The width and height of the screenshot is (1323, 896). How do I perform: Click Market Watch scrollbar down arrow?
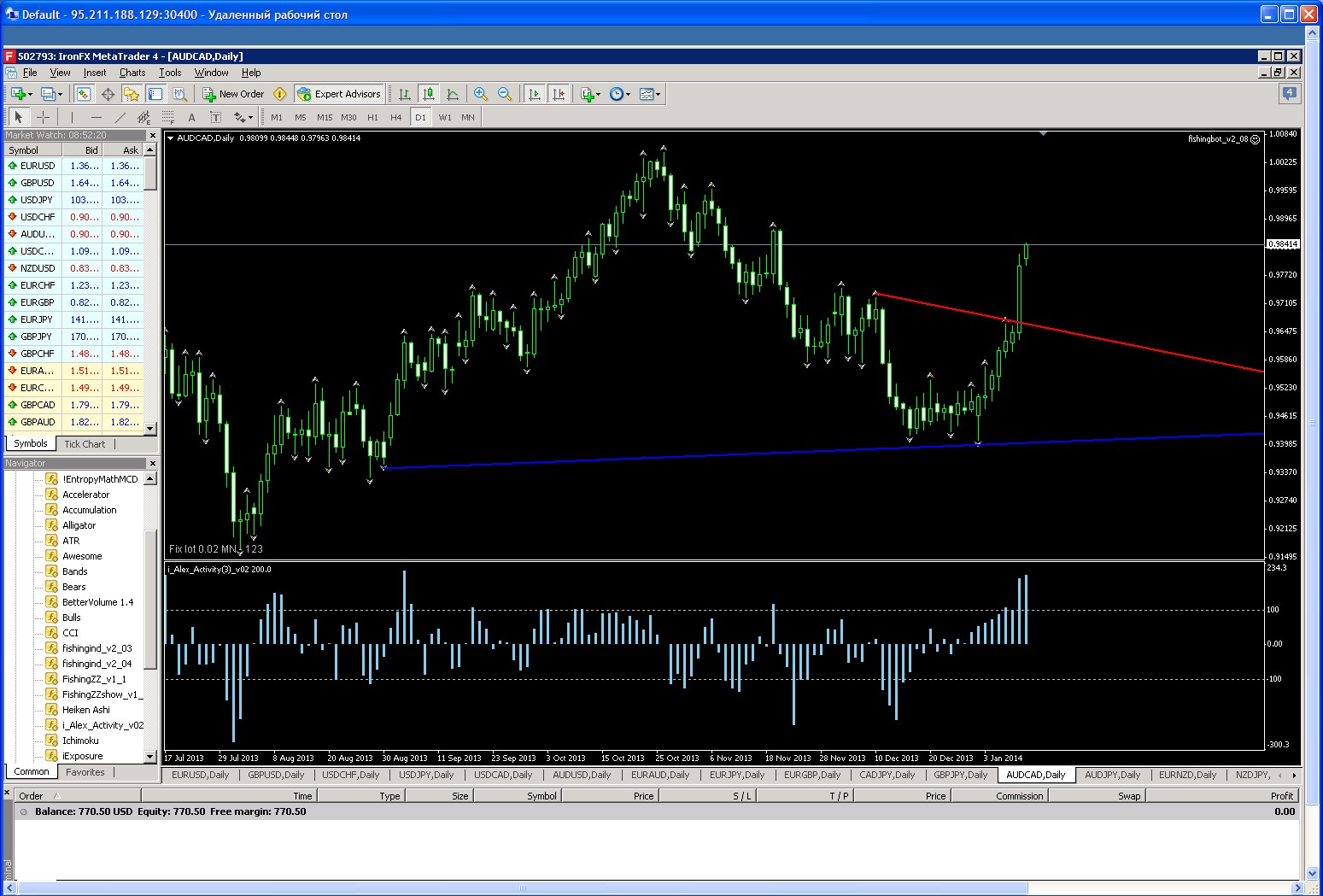point(150,429)
